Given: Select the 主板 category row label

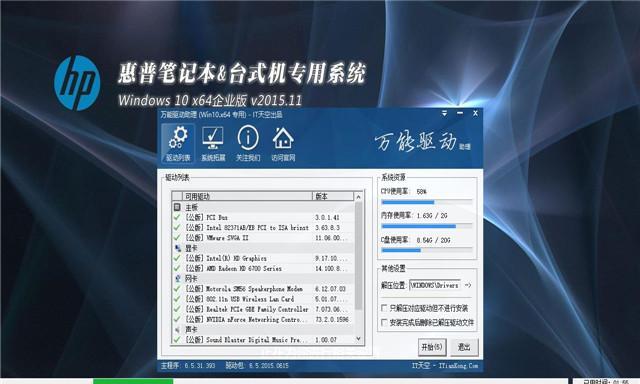Looking at the screenshot, I should 191,207.
